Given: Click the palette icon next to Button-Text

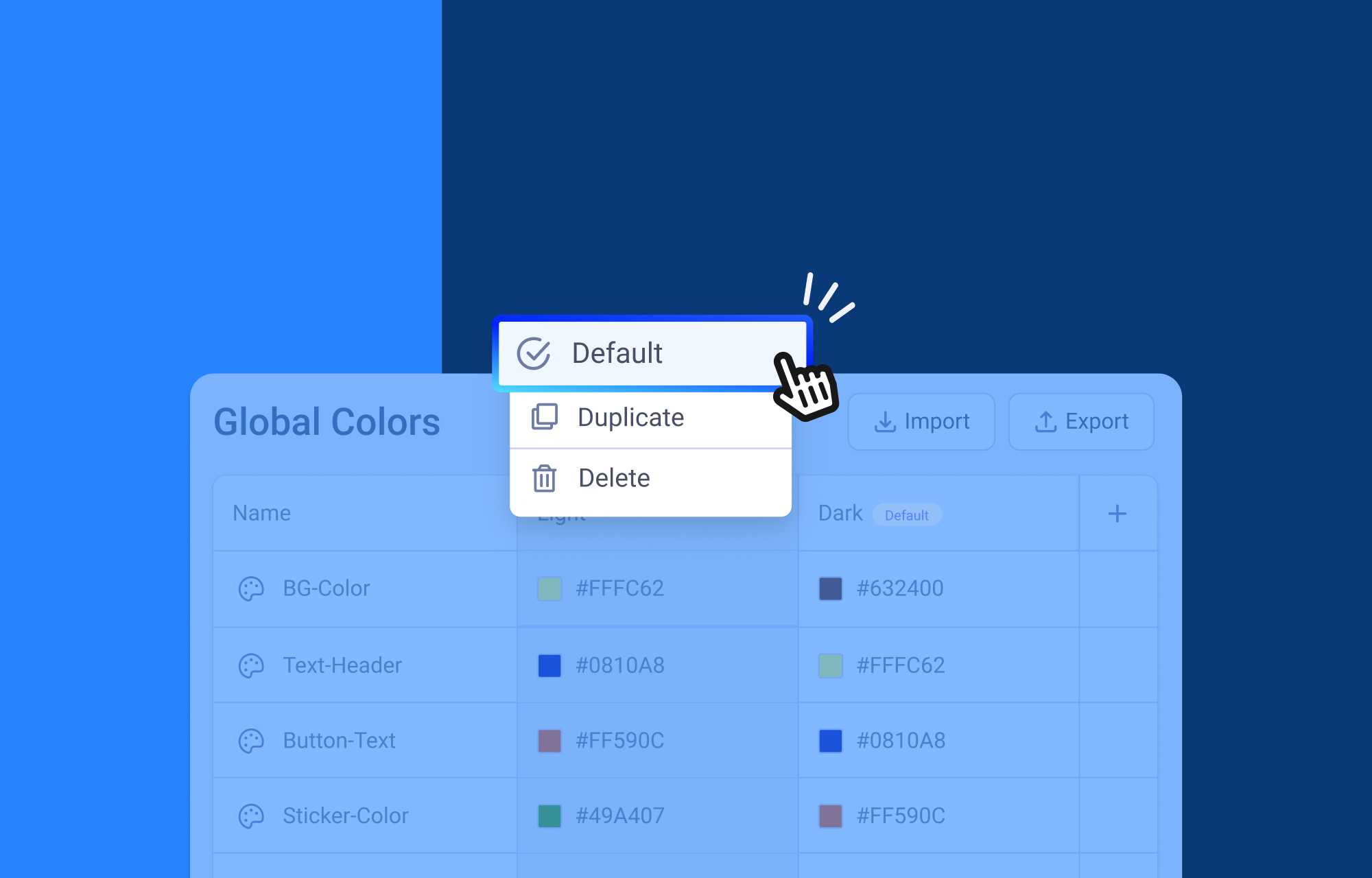Looking at the screenshot, I should 251,741.
